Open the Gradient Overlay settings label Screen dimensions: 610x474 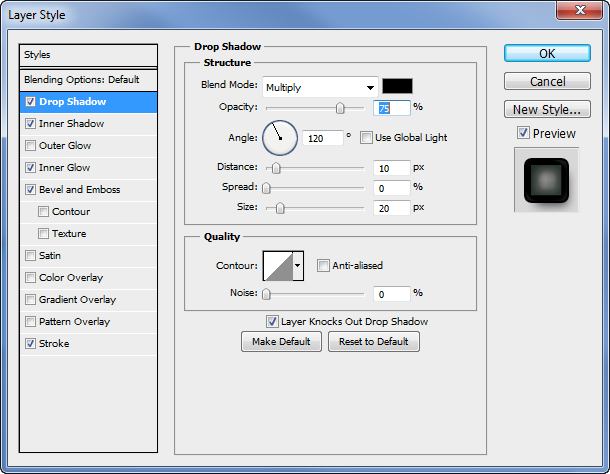point(77,300)
